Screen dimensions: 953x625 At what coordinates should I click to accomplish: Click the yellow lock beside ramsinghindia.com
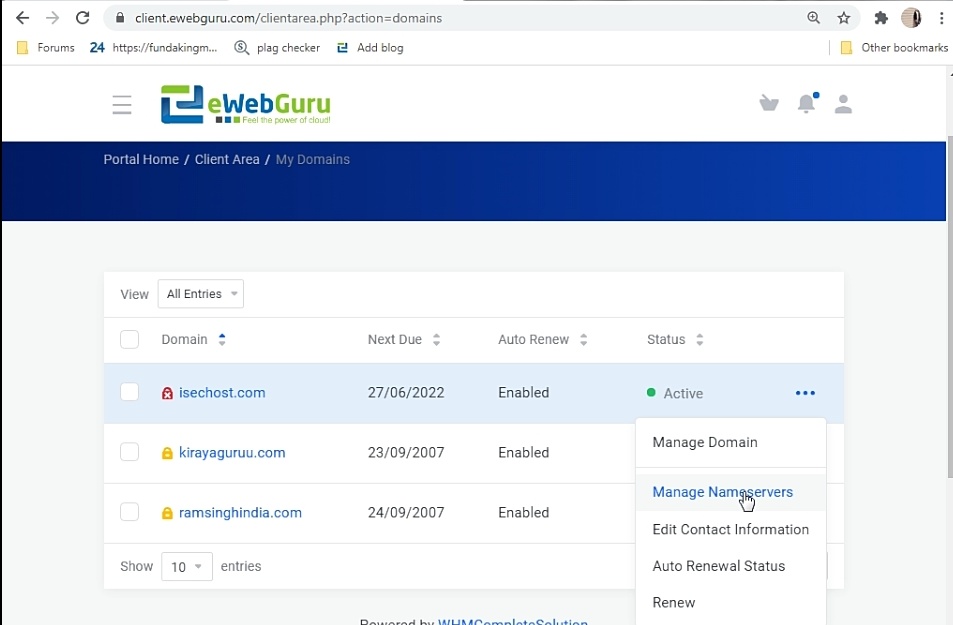tap(167, 513)
